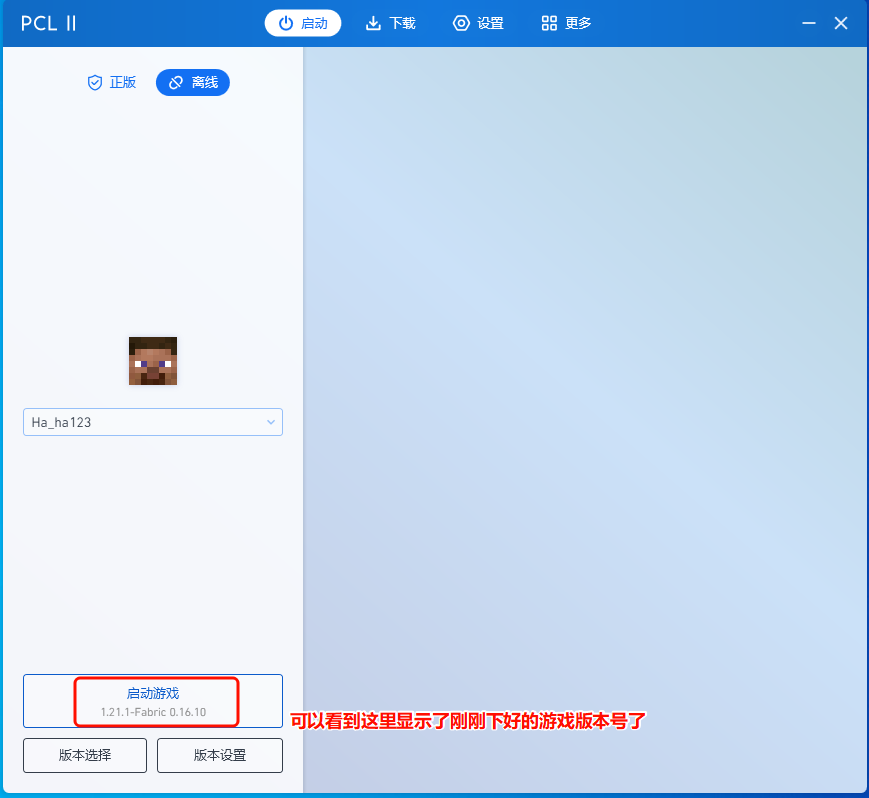Click the download arrow icon beside 下载
Screen dimensions: 869x798
374,23
